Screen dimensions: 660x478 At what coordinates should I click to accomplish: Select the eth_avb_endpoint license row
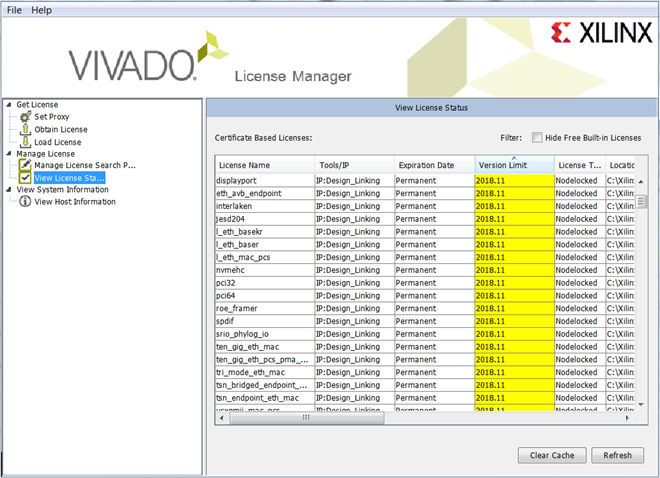pos(425,193)
